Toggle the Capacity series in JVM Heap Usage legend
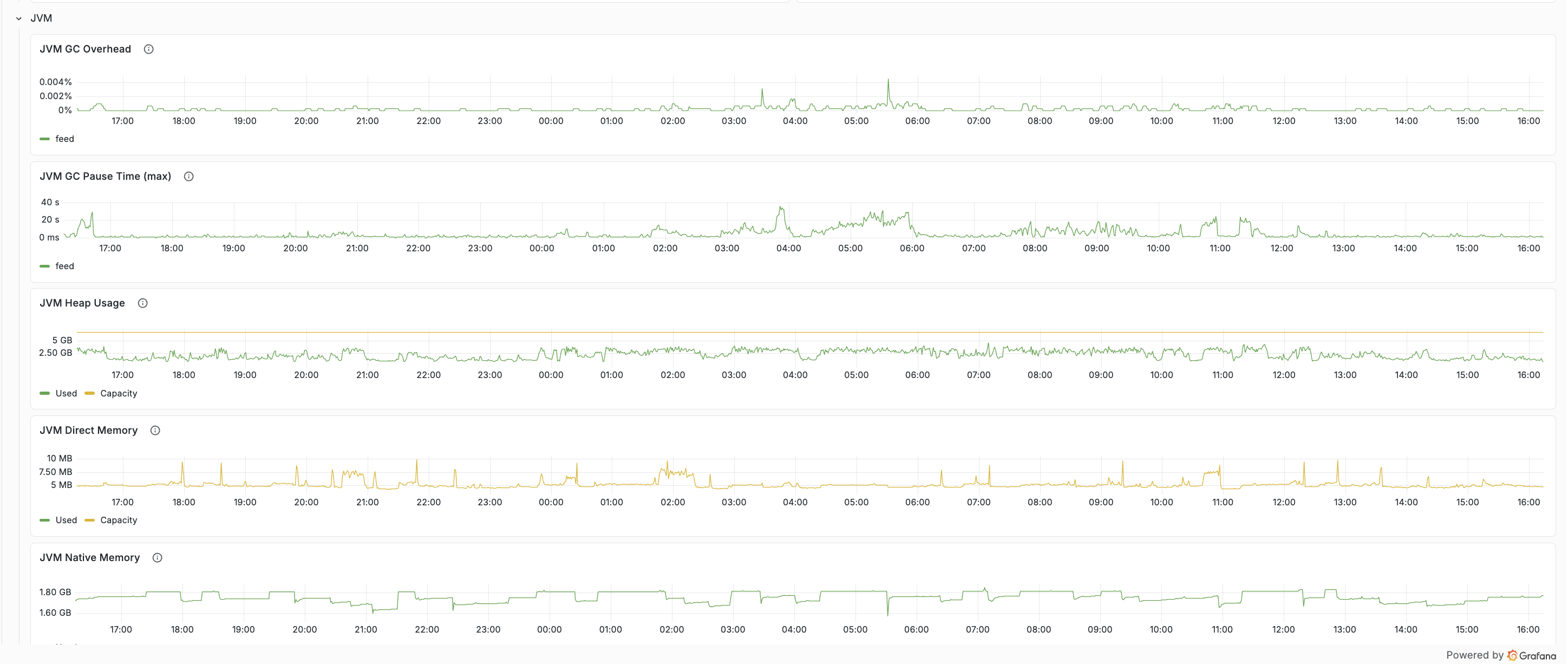The width and height of the screenshot is (1568, 664). tap(119, 393)
